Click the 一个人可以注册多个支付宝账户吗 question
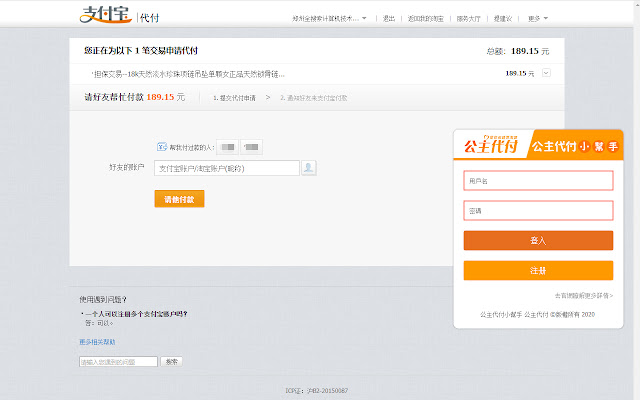 [136, 314]
